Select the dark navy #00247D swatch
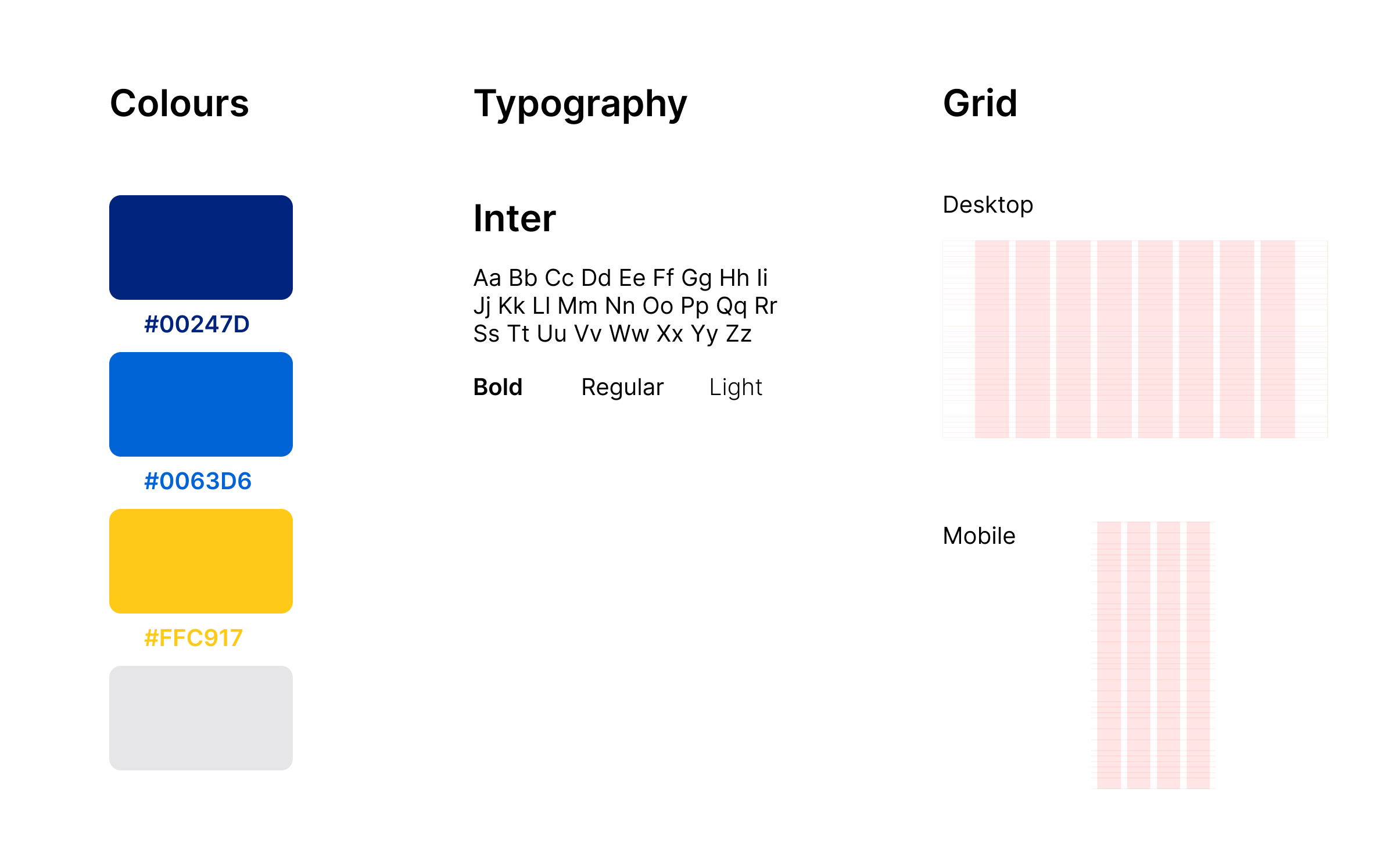 [x=201, y=248]
